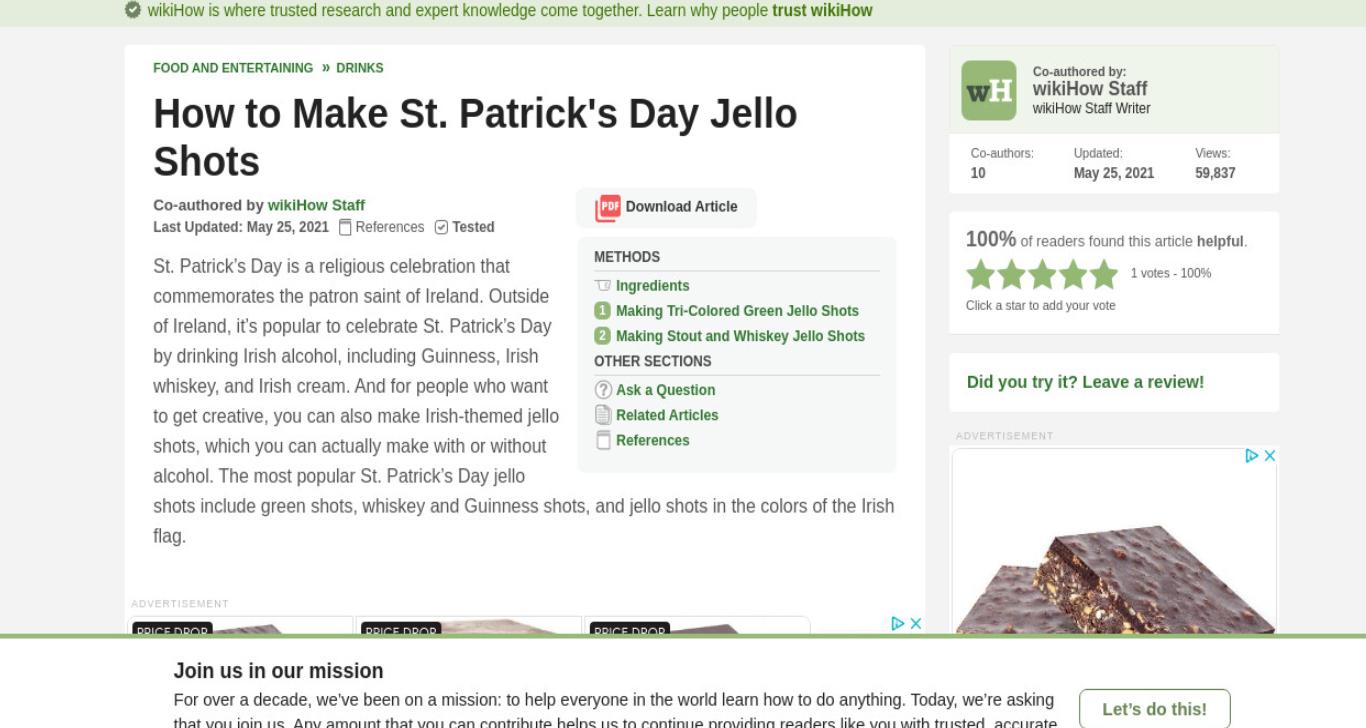The image size is (1366, 728).
Task: Open Food and Entertaining breadcrumb category
Action: click(x=233, y=68)
